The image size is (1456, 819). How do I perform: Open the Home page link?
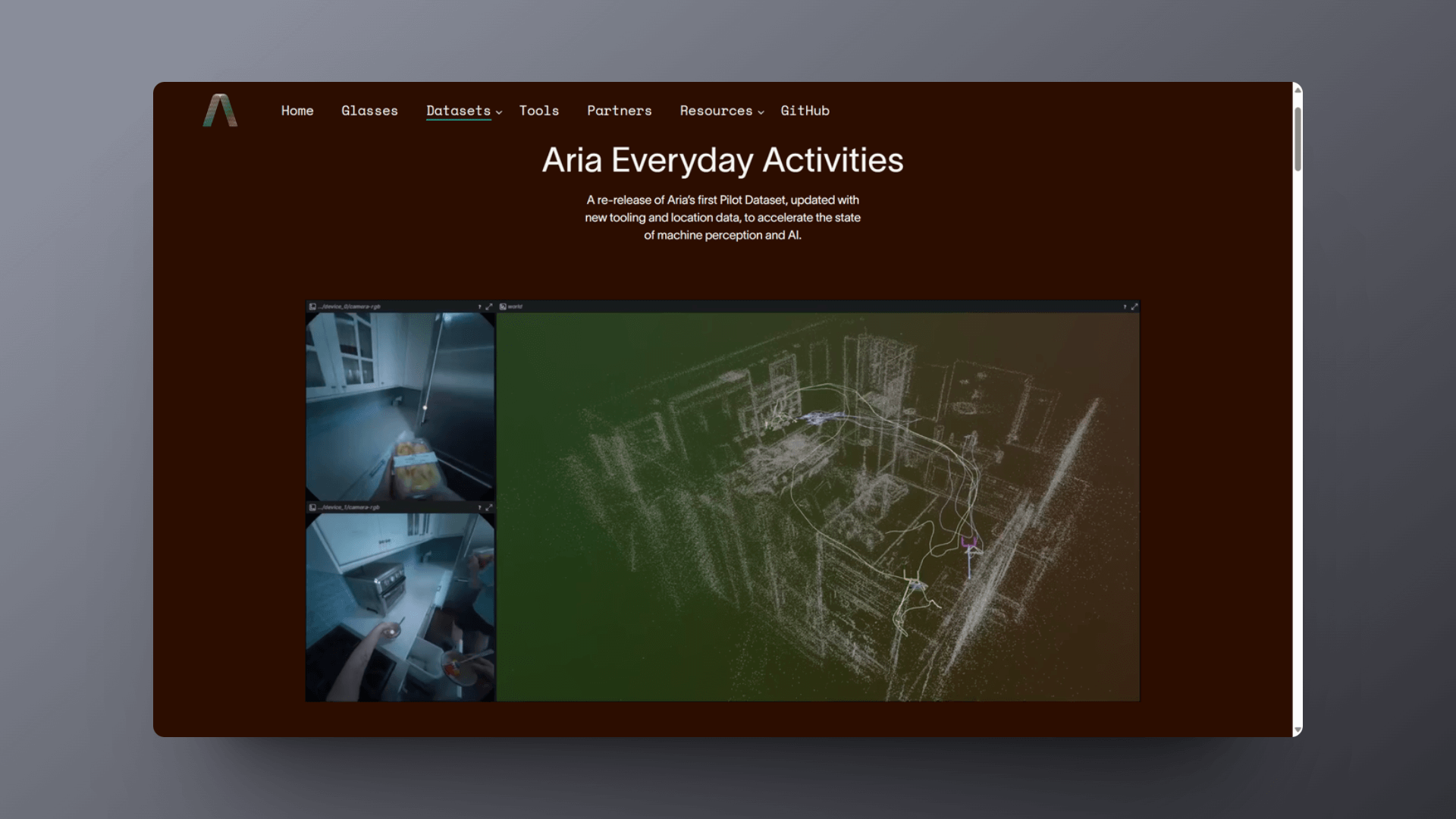tap(297, 111)
